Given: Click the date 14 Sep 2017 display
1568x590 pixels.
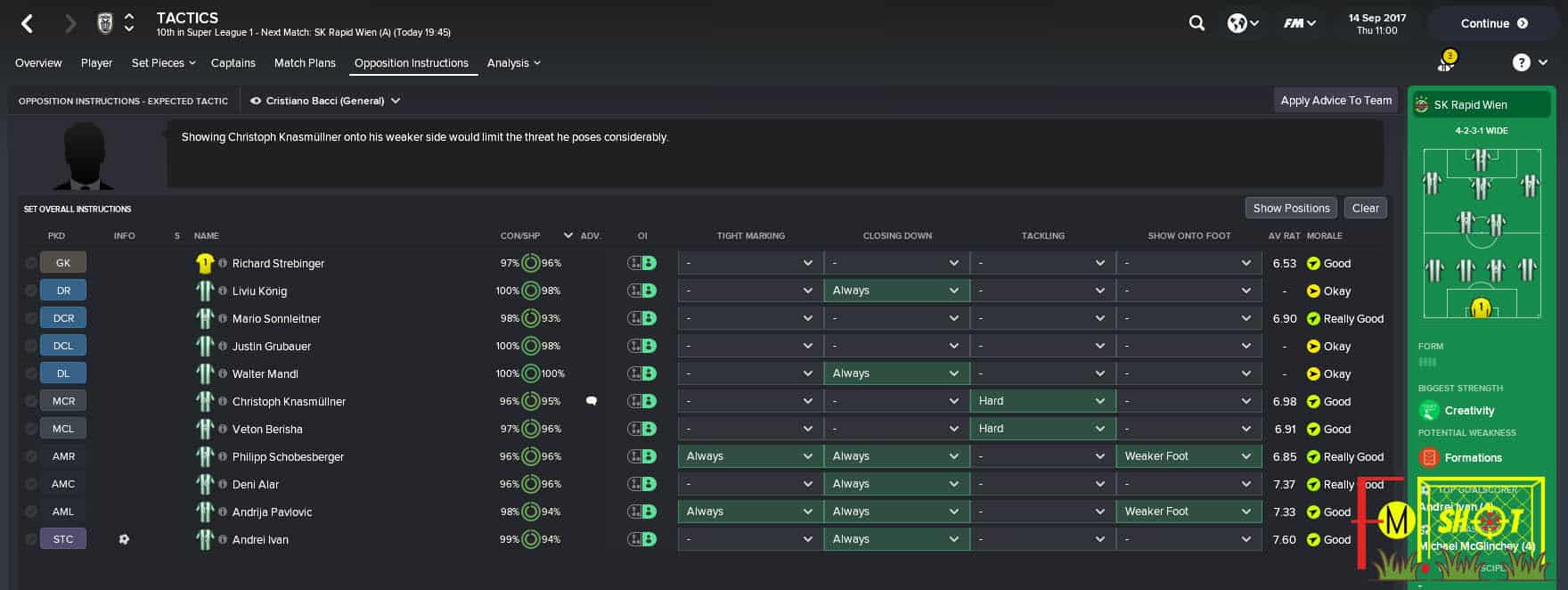Looking at the screenshot, I should point(1376,18).
